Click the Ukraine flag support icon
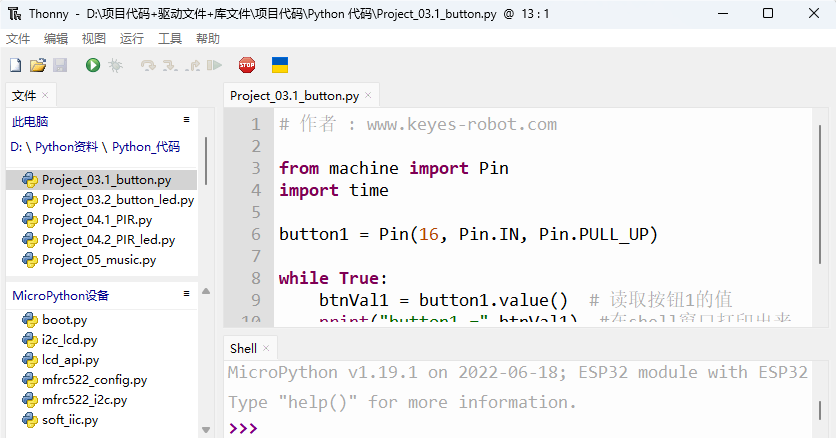The height and width of the screenshot is (438, 836). point(280,65)
